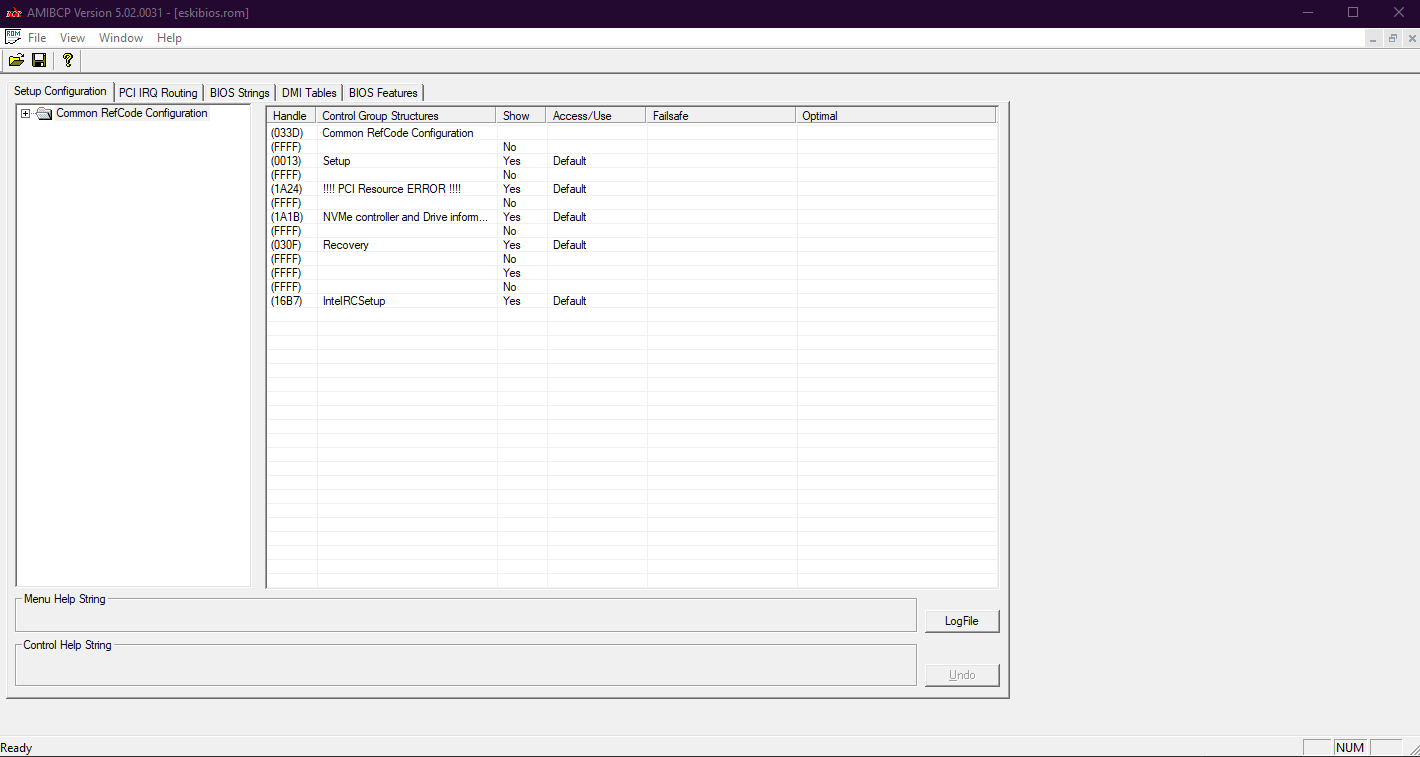Click the LogFile button
Image resolution: width=1420 pixels, height=757 pixels.
tap(962, 621)
